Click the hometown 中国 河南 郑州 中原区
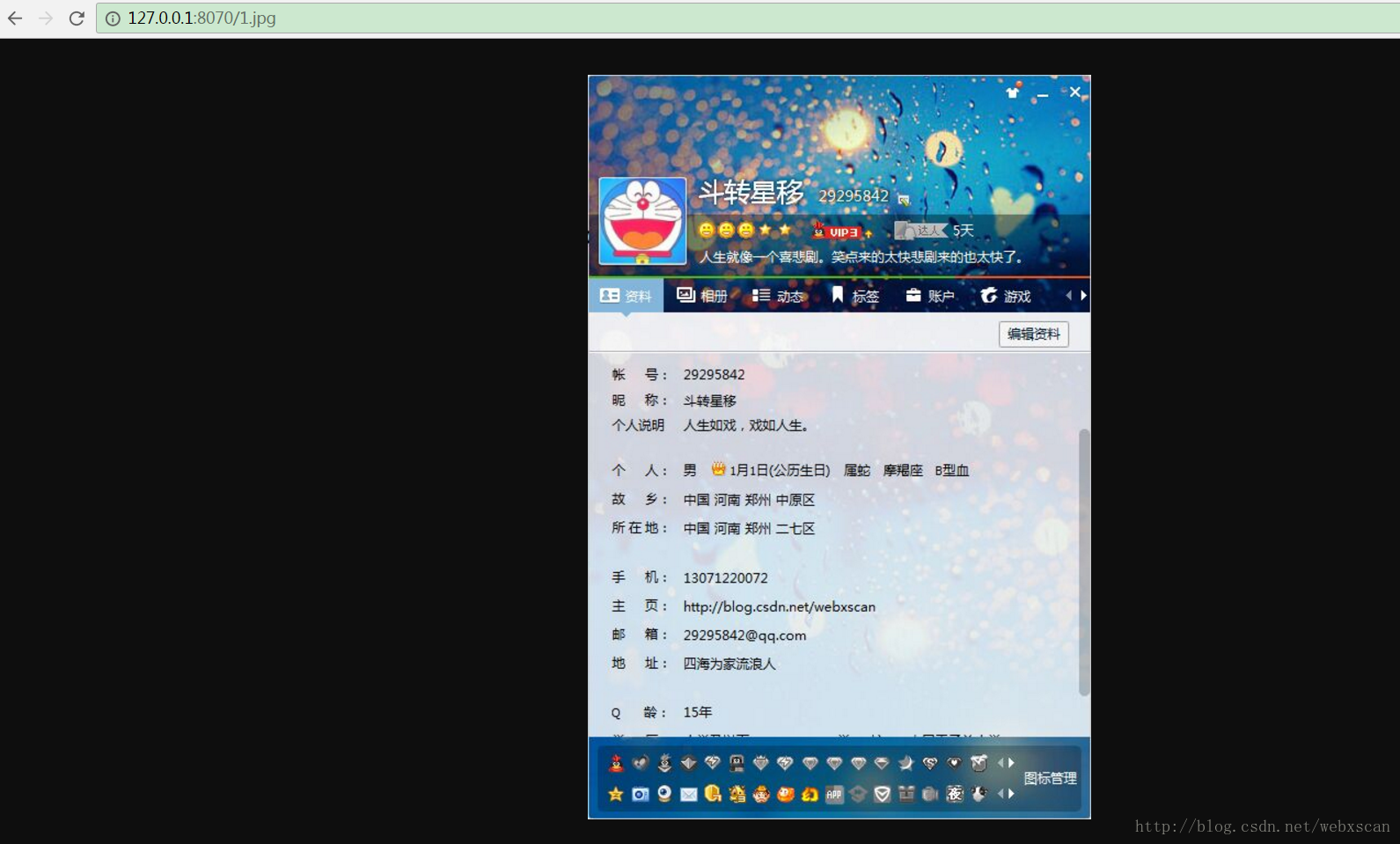Screen dimensions: 1400x844 [x=749, y=500]
